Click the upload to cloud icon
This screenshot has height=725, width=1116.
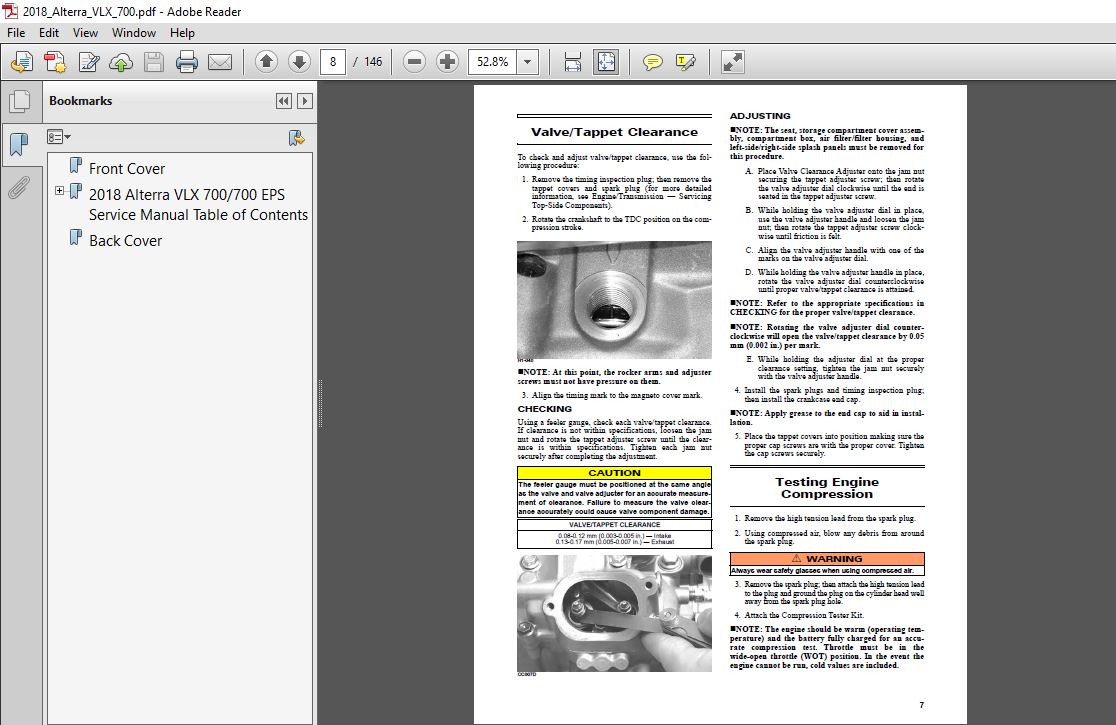tap(121, 63)
